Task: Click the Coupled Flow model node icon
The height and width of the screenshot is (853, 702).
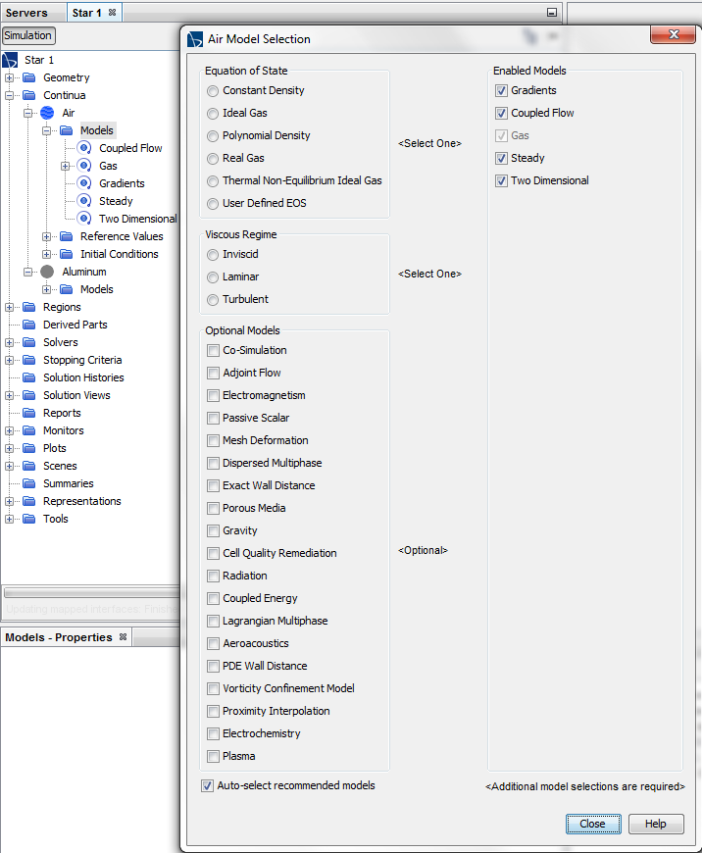Action: 84,148
